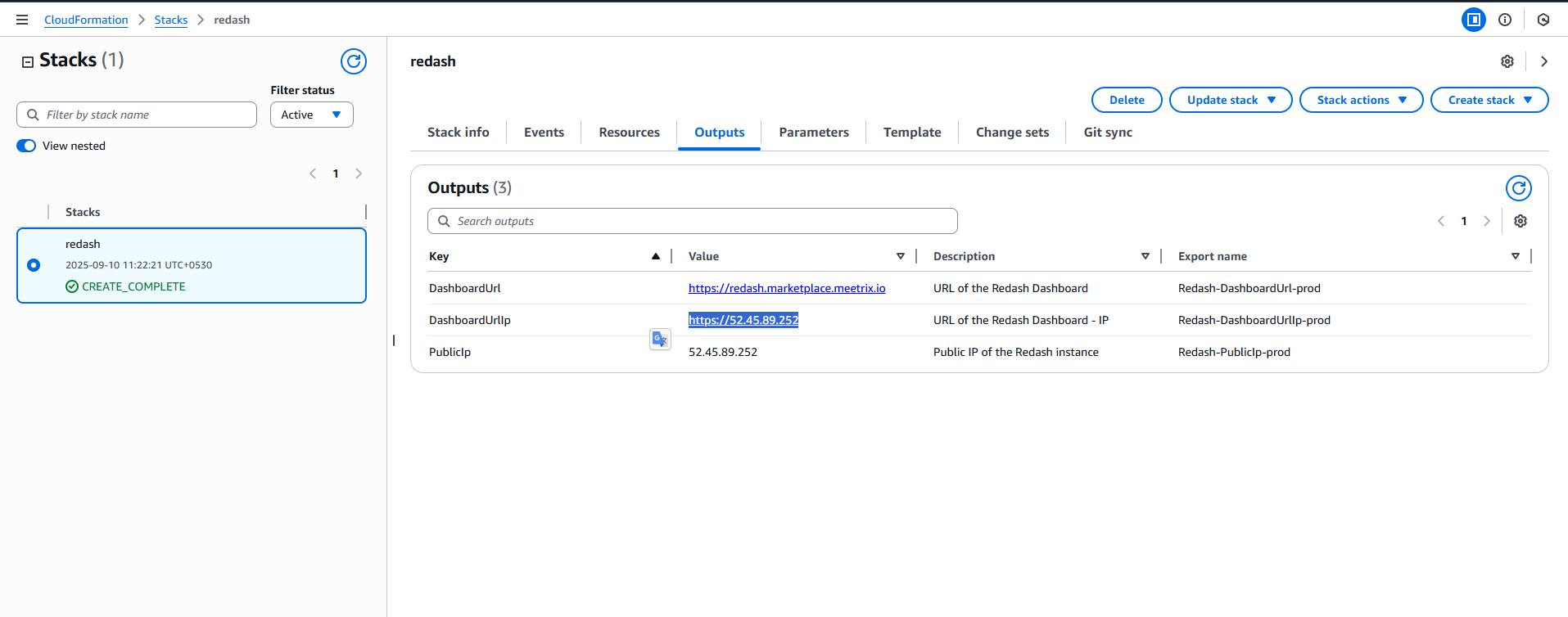Image resolution: width=1568 pixels, height=617 pixels.
Task: Switch to the Template tab
Action: click(912, 132)
